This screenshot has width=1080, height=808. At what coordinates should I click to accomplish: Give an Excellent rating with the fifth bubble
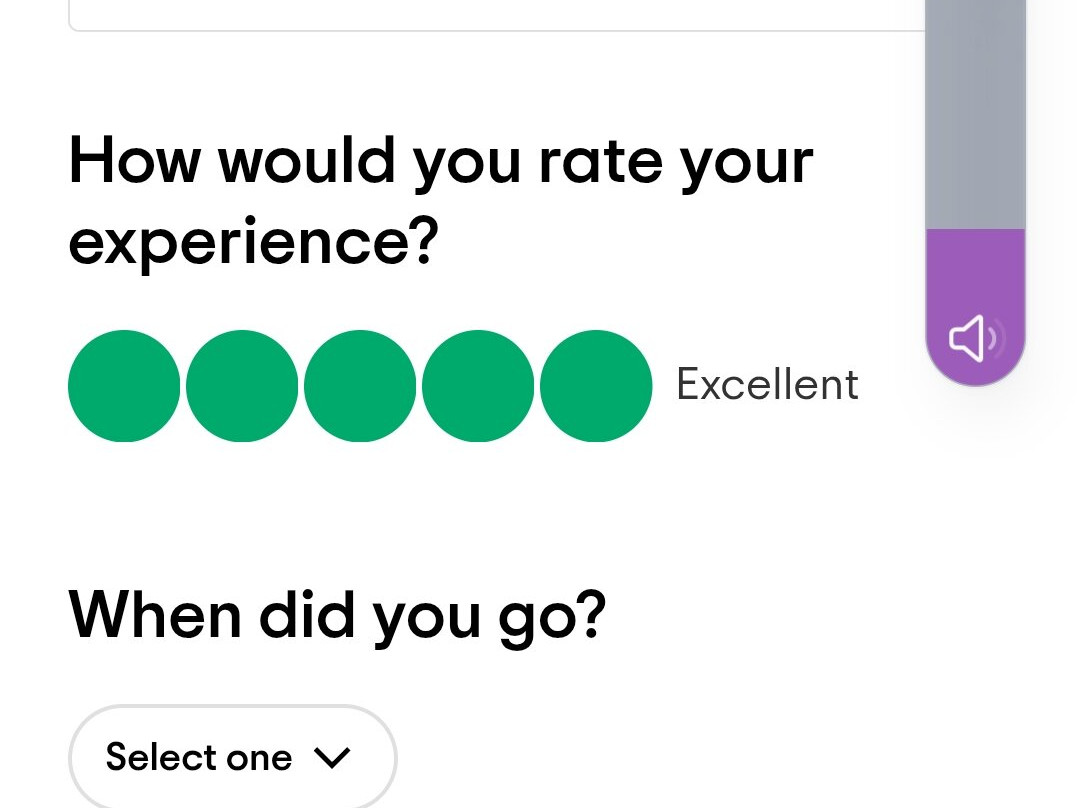[596, 386]
